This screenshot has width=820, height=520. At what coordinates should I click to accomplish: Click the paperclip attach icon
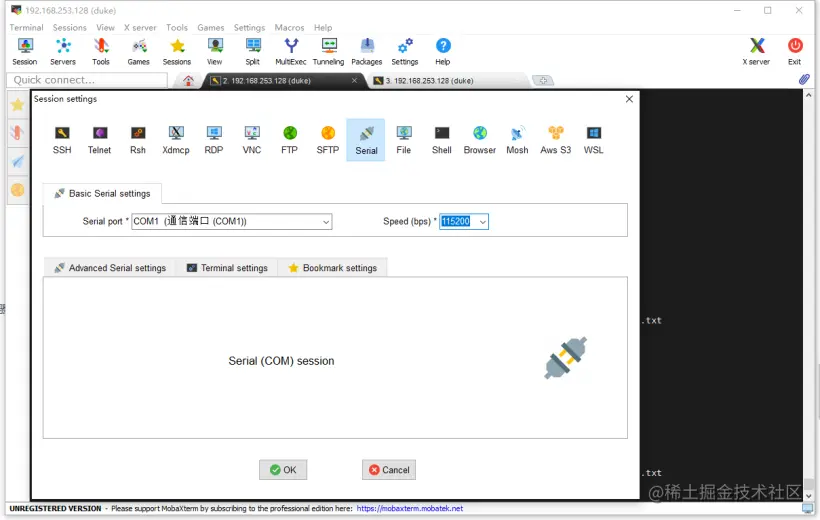(804, 80)
